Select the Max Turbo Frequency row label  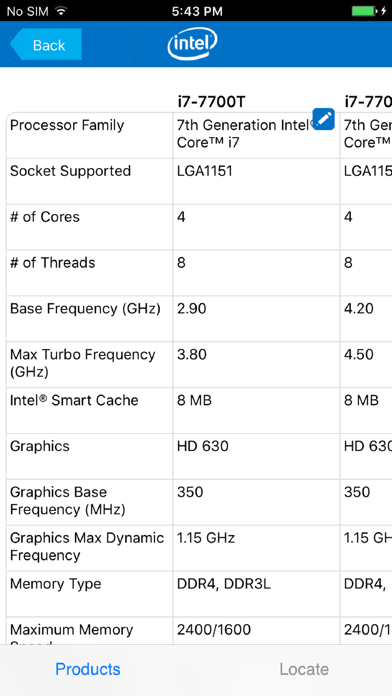click(83, 363)
